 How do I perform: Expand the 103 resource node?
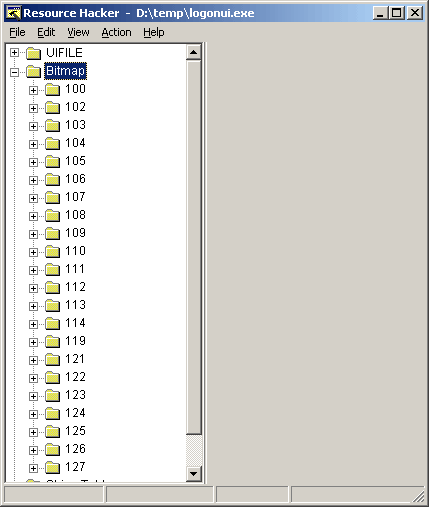coord(33,126)
